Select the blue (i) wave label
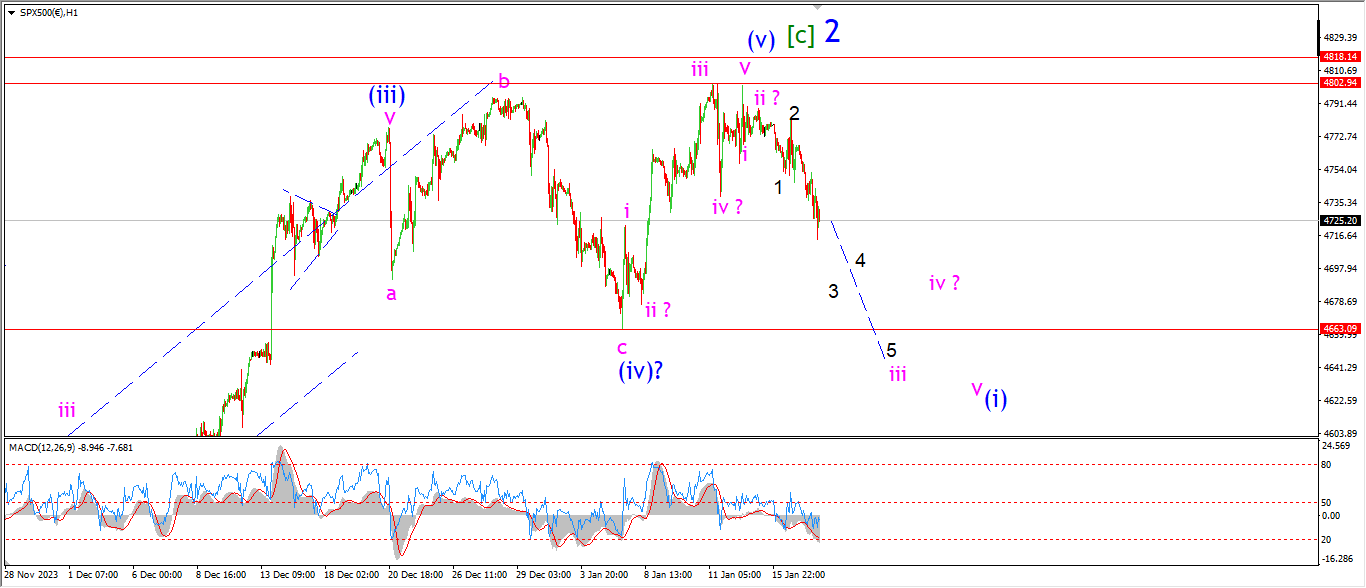 point(995,400)
